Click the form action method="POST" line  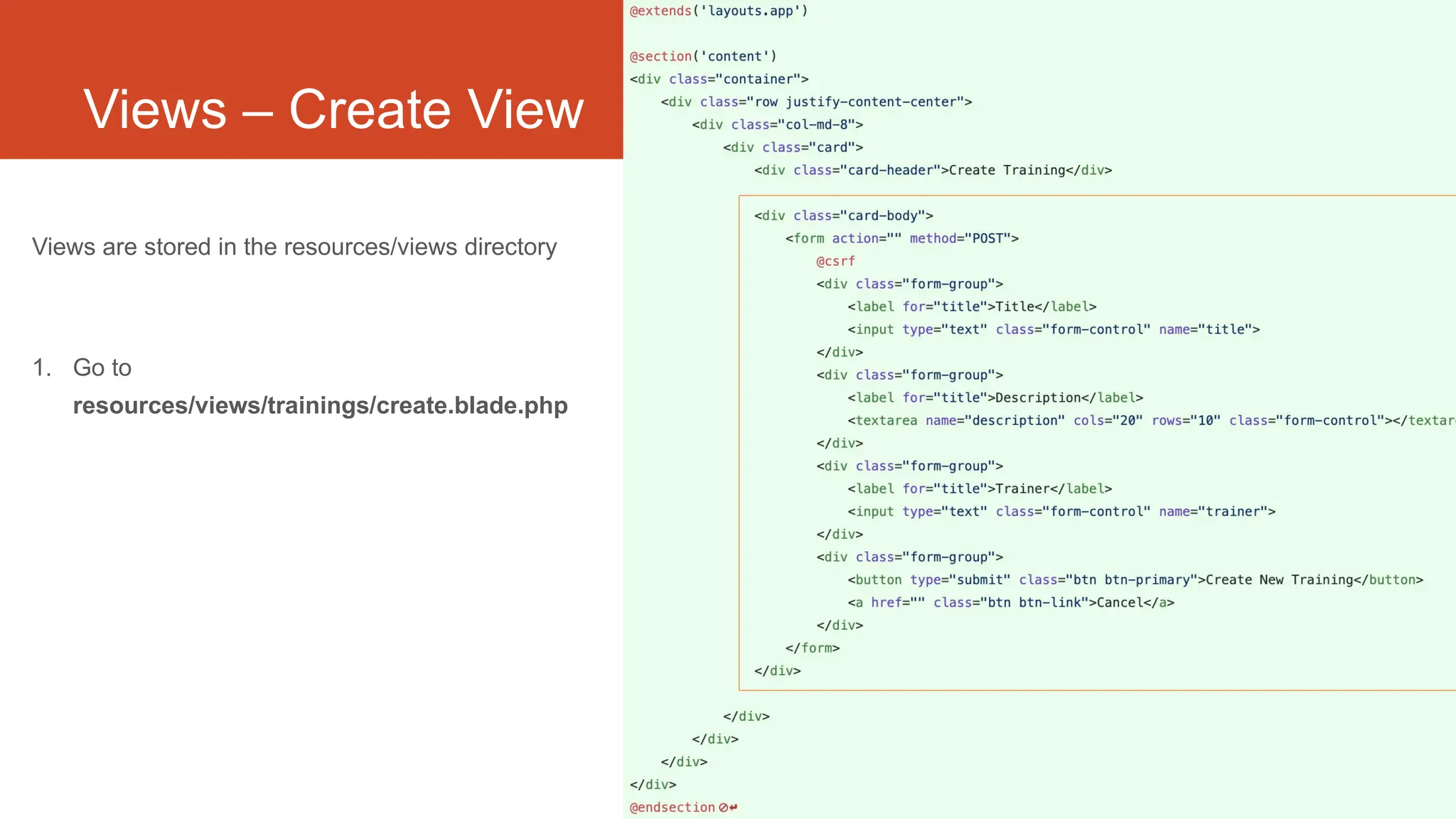[x=901, y=238]
